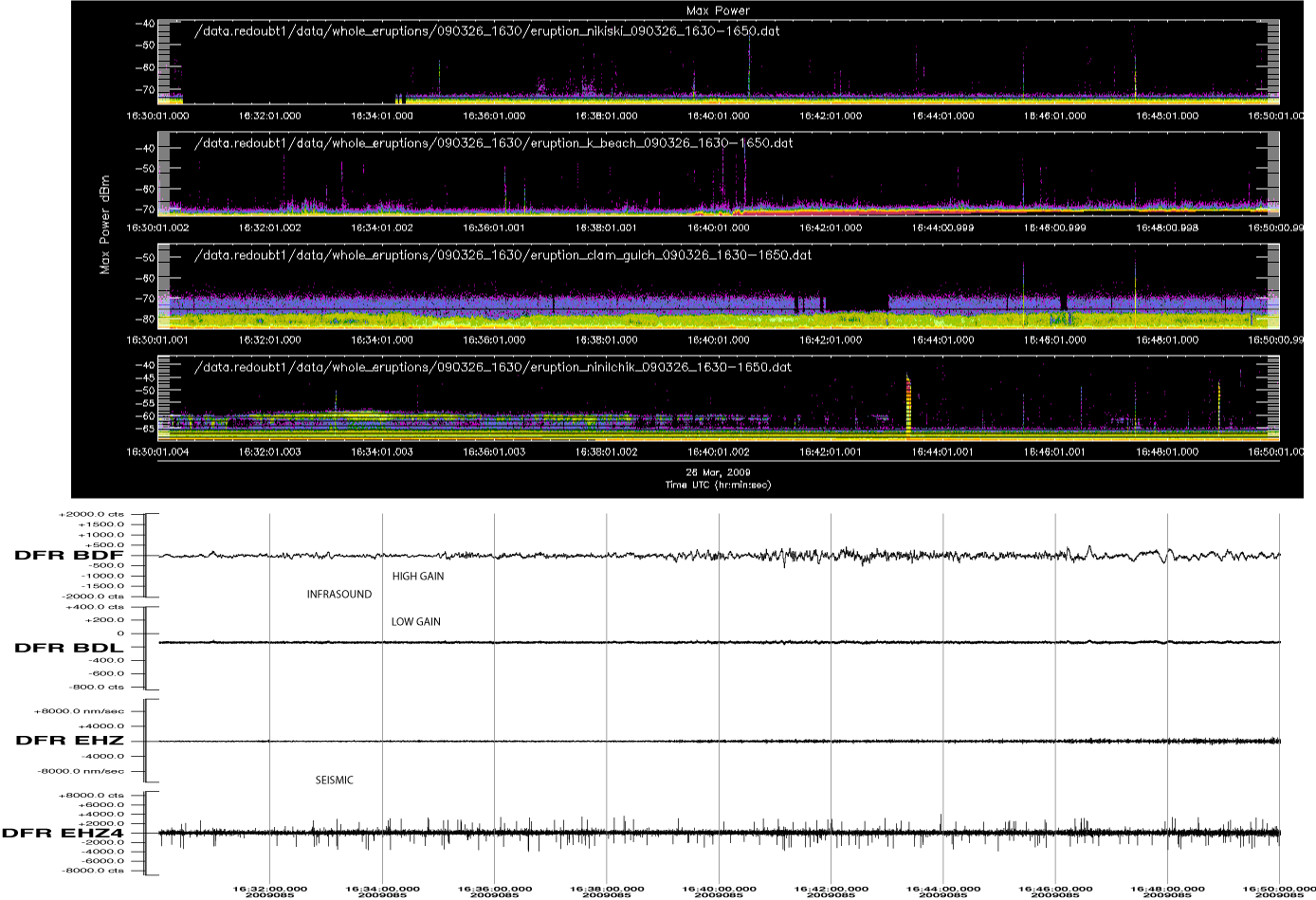Click the "16:42:00.000" bottom time label
Viewport: 1316px width, 900px height.
coord(830,888)
